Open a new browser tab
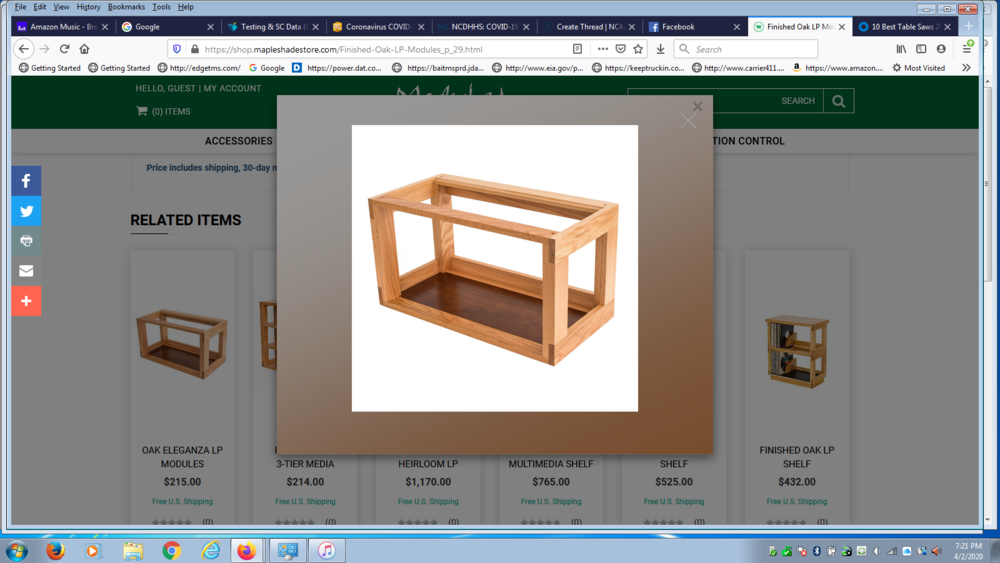 point(968,26)
